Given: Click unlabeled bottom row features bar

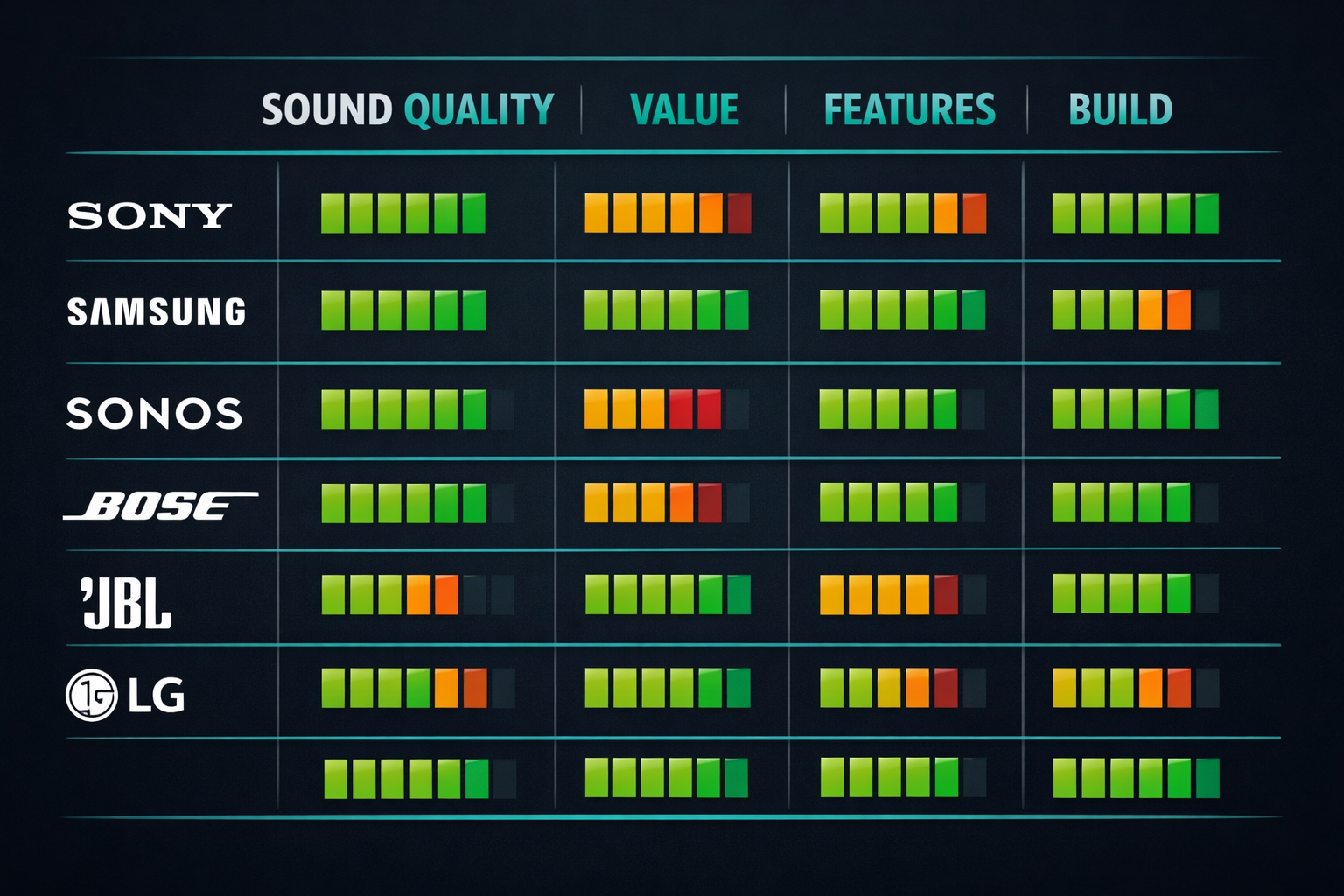Looking at the screenshot, I should pyautogui.click(x=903, y=777).
